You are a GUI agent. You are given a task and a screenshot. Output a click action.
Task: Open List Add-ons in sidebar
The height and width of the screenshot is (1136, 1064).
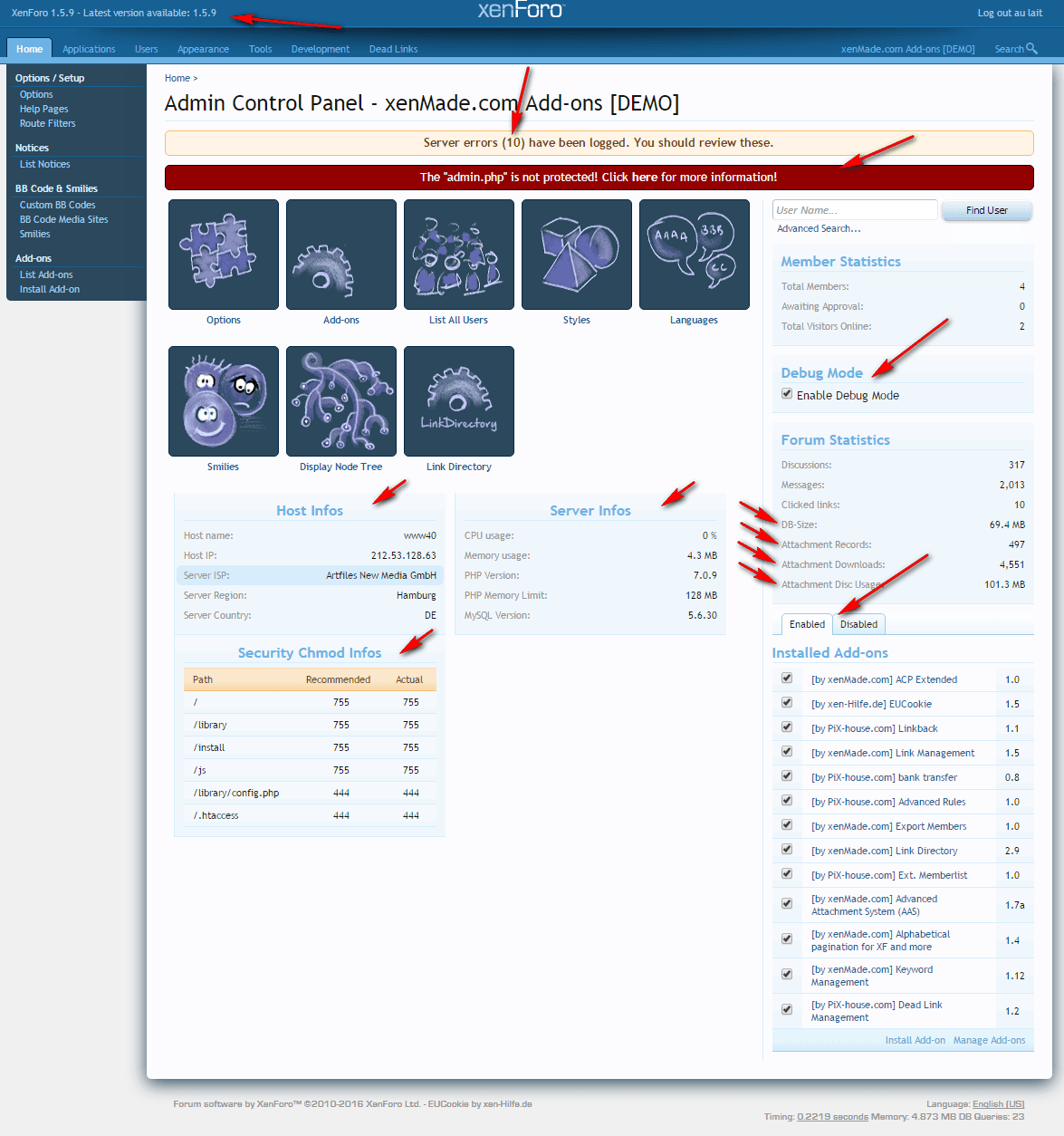pyautogui.click(x=46, y=274)
